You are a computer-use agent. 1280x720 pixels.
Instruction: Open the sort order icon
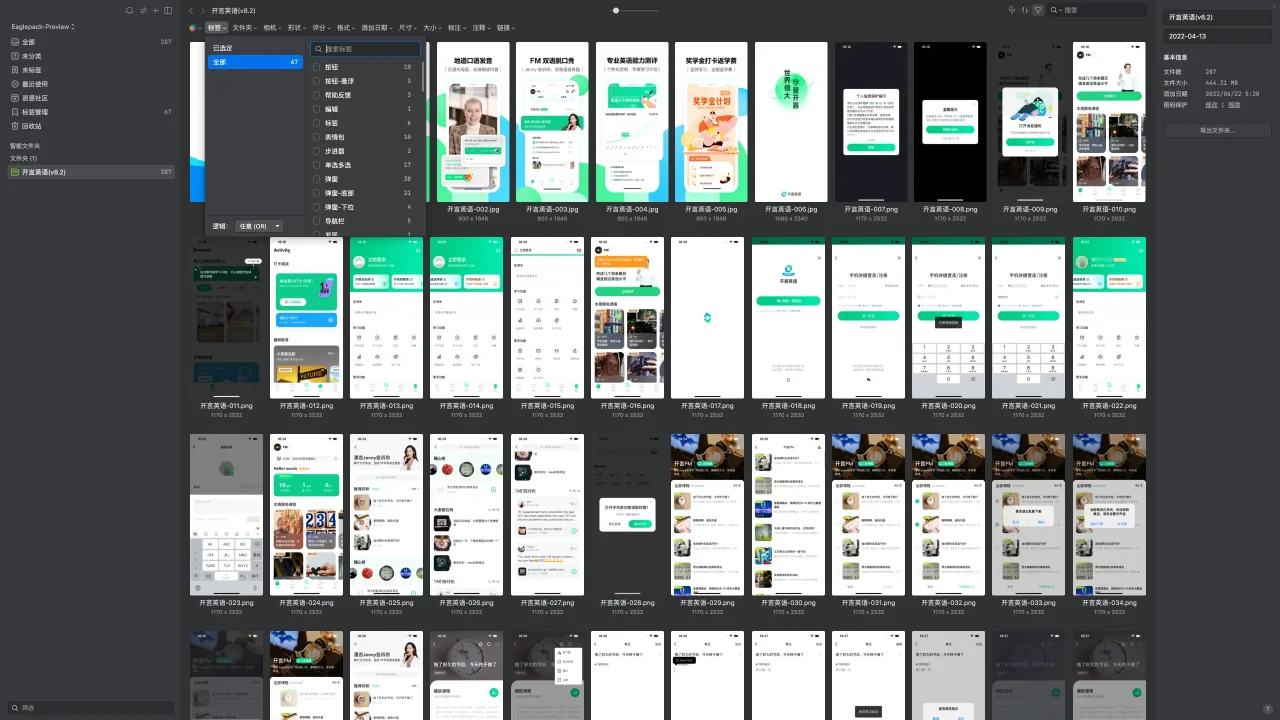pyautogui.click(x=1024, y=10)
